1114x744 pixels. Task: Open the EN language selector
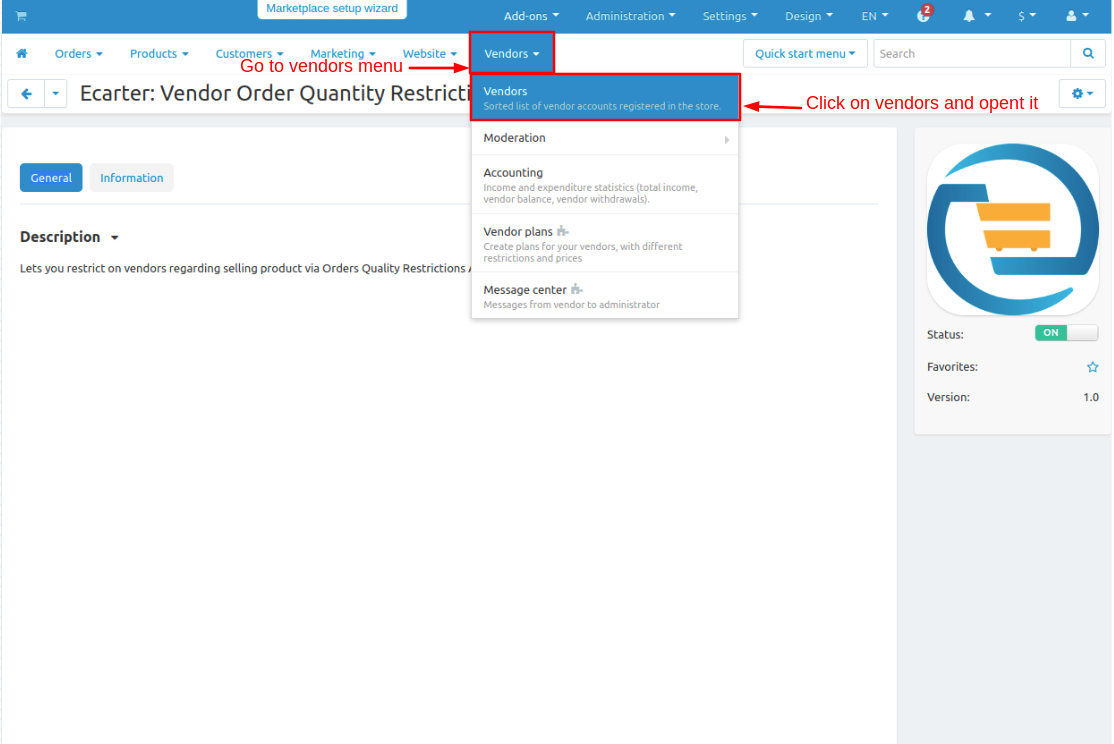click(875, 16)
